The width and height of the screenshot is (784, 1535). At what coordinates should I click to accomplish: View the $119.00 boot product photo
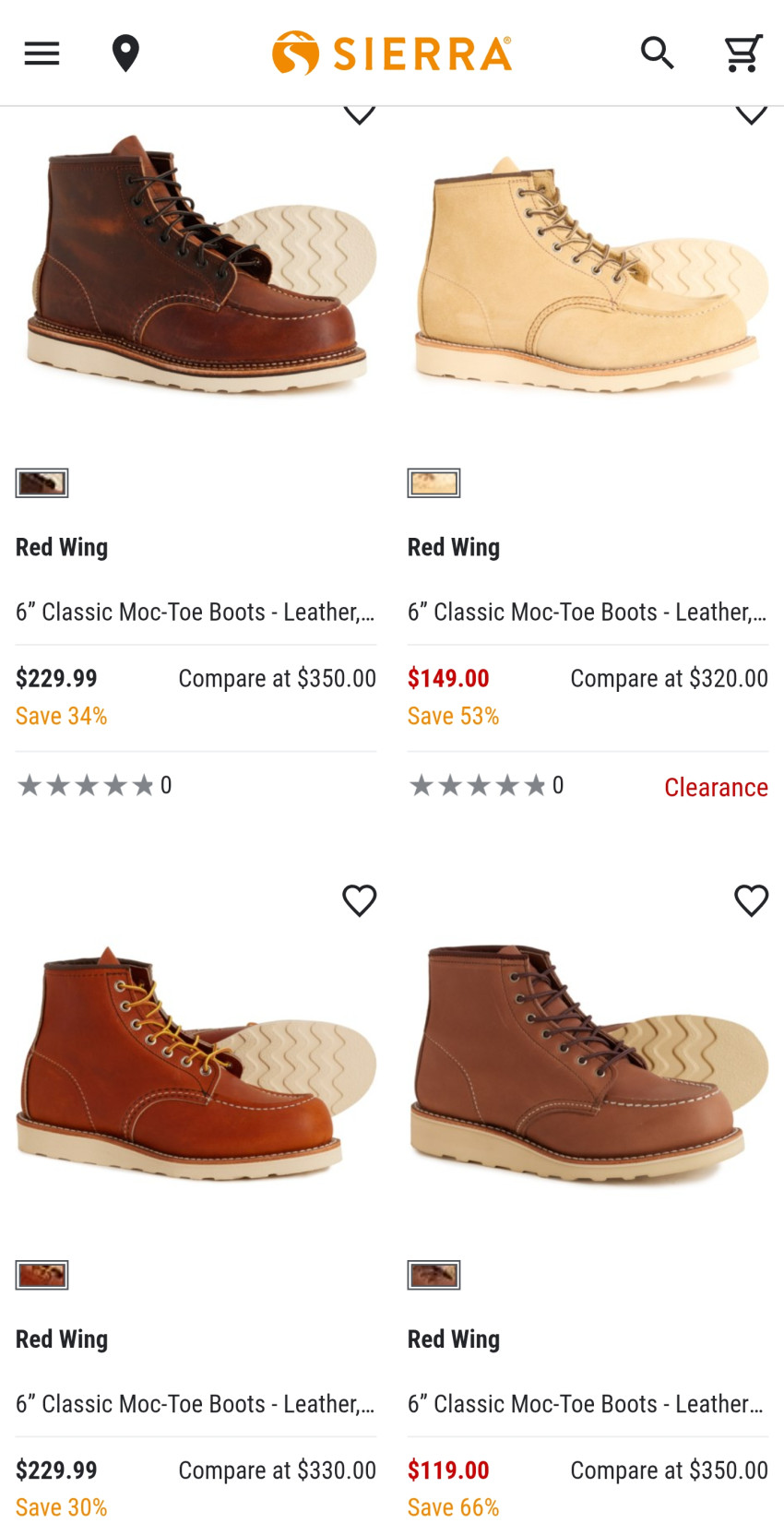[588, 1061]
